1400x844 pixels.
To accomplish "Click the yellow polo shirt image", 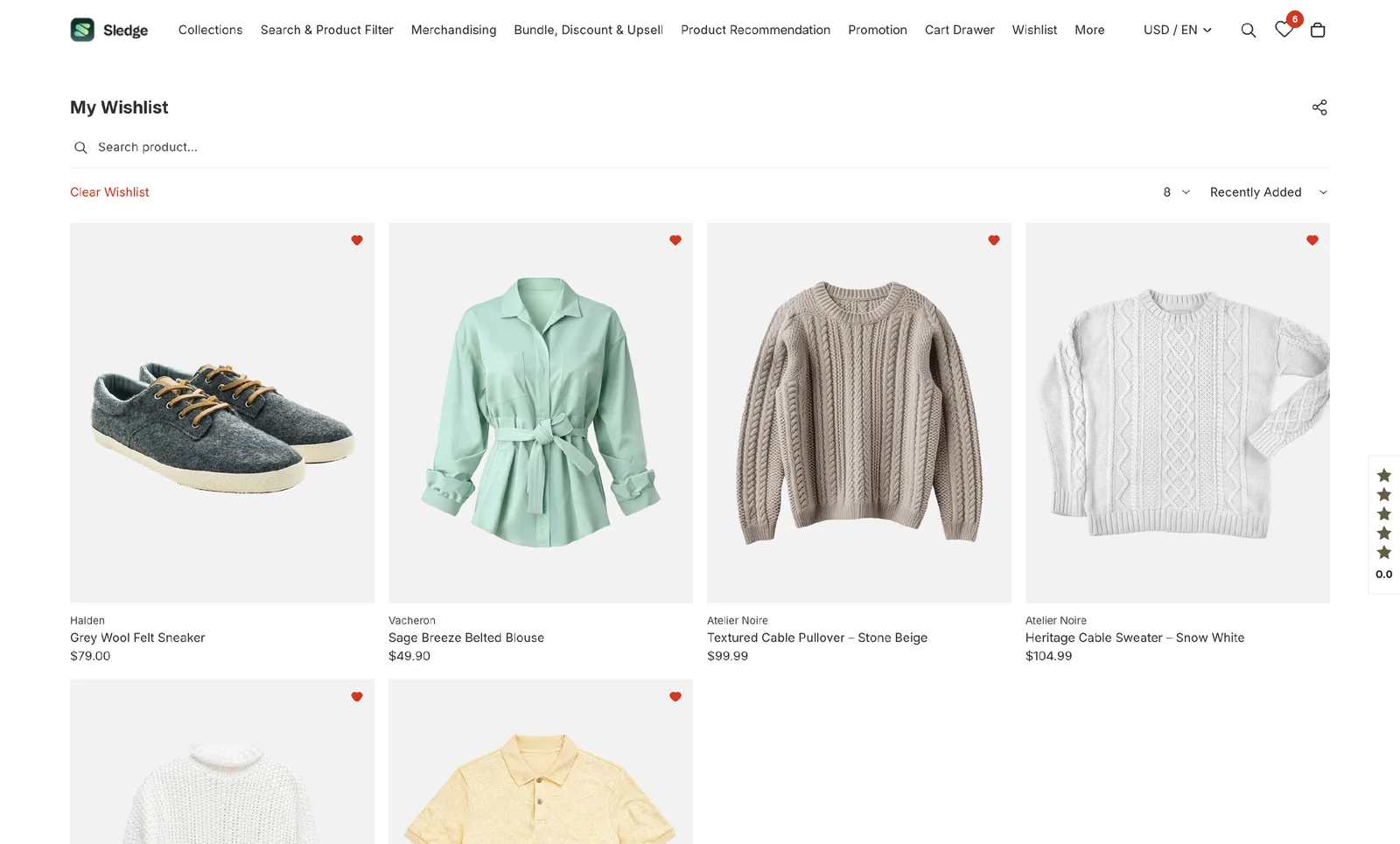I will click(541, 762).
